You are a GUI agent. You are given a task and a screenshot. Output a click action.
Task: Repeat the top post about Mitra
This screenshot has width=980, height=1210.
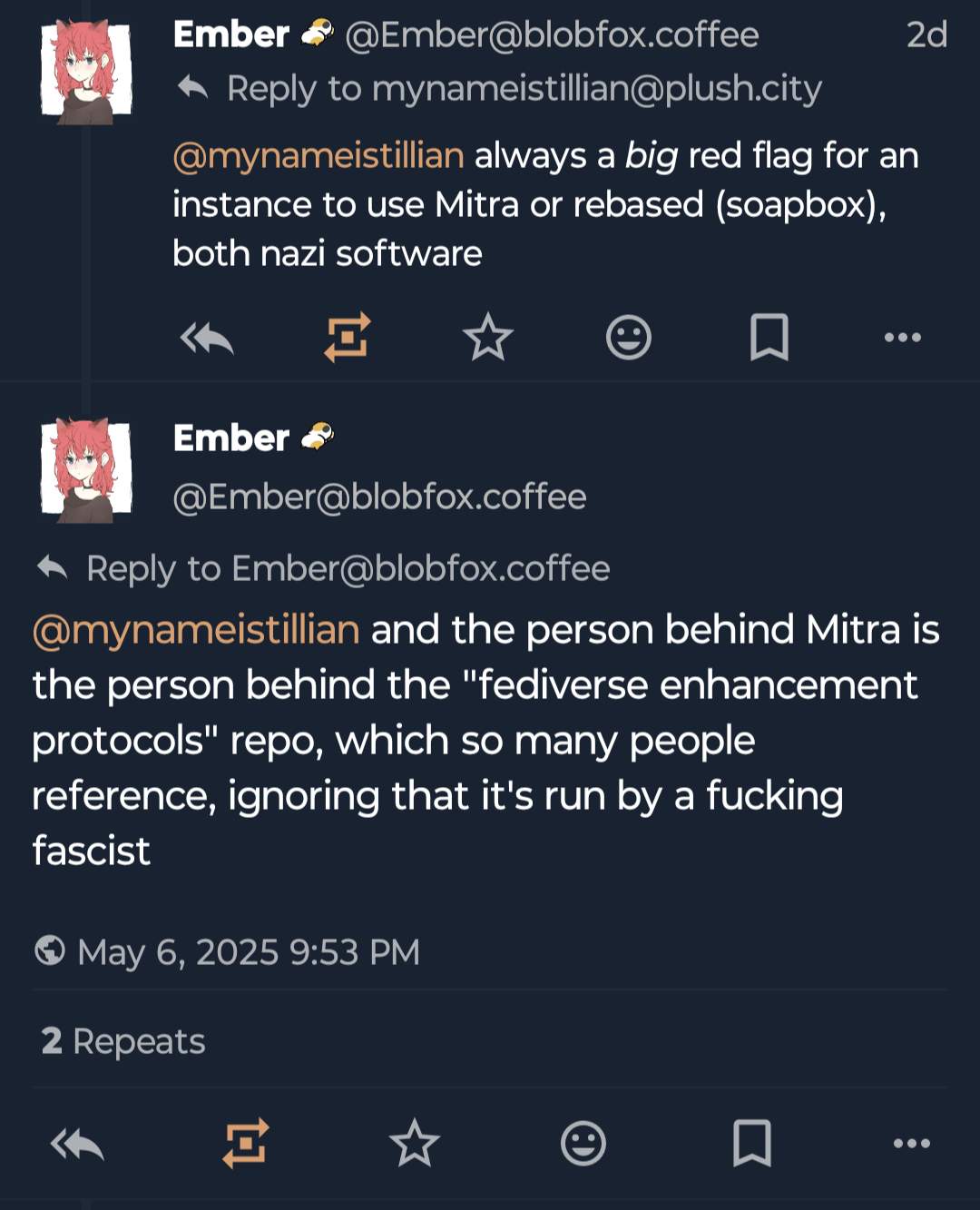pos(348,338)
